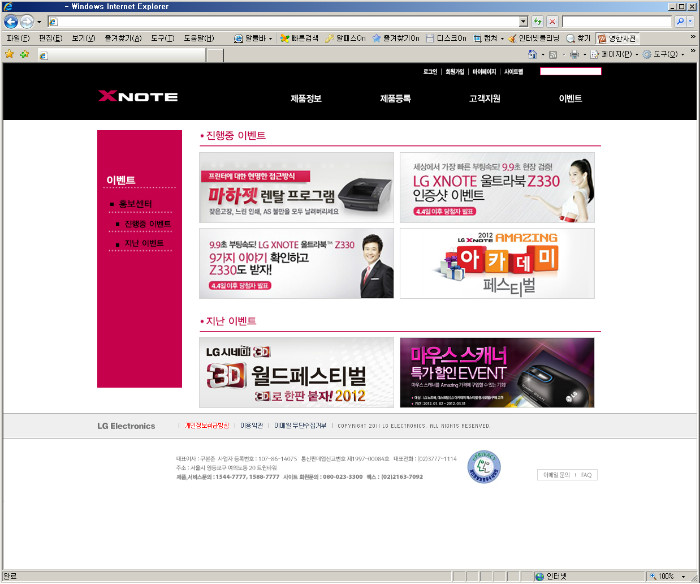Click the red Stop loading icon

click(552, 21)
